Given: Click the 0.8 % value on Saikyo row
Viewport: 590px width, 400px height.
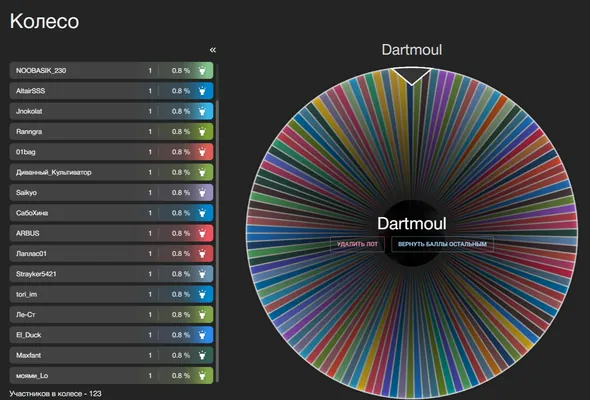Looking at the screenshot, I should [181, 192].
